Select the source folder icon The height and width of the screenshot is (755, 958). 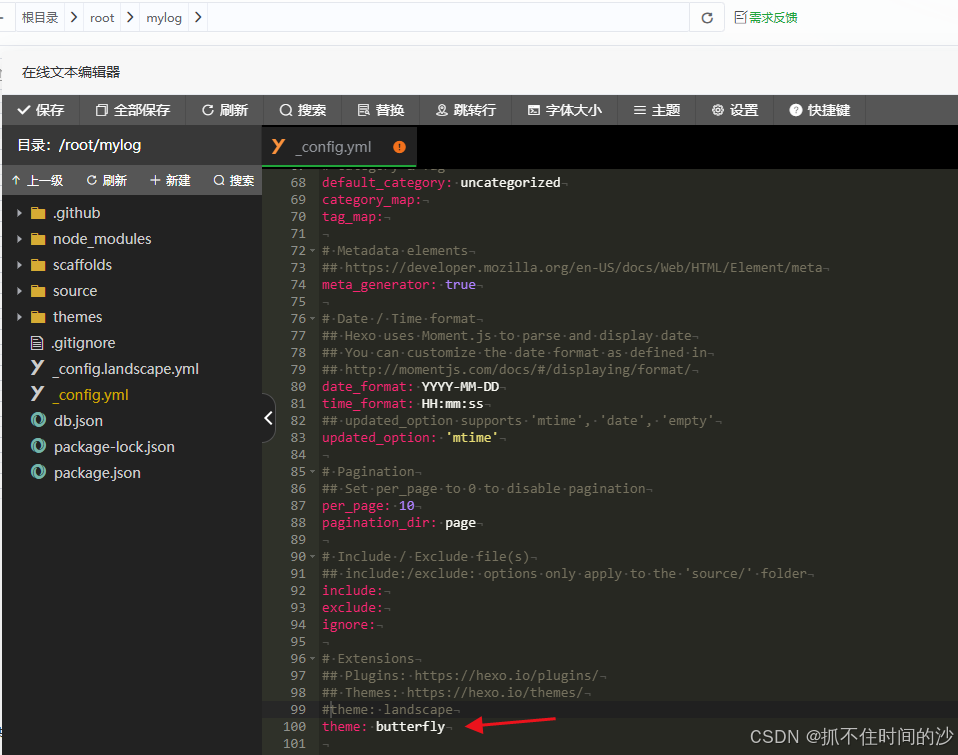click(38, 291)
